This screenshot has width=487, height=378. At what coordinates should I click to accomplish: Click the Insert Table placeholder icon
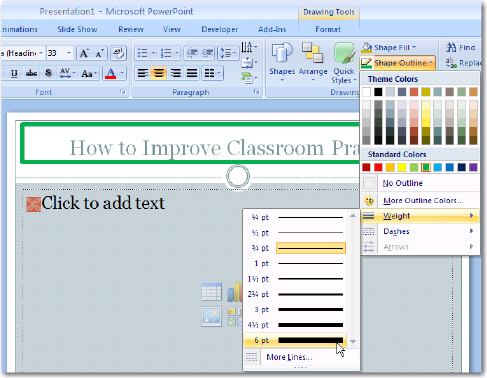211,292
